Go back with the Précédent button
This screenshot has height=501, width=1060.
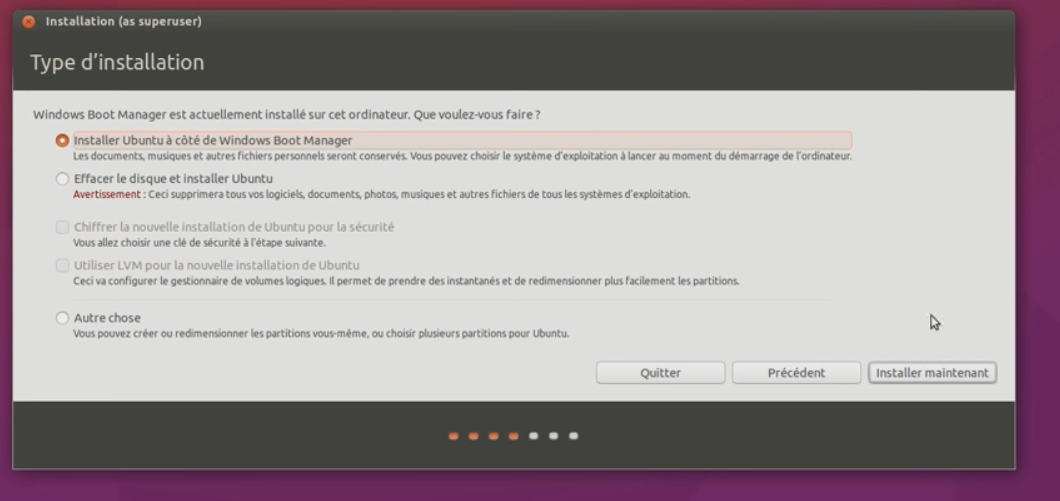pyautogui.click(x=796, y=373)
